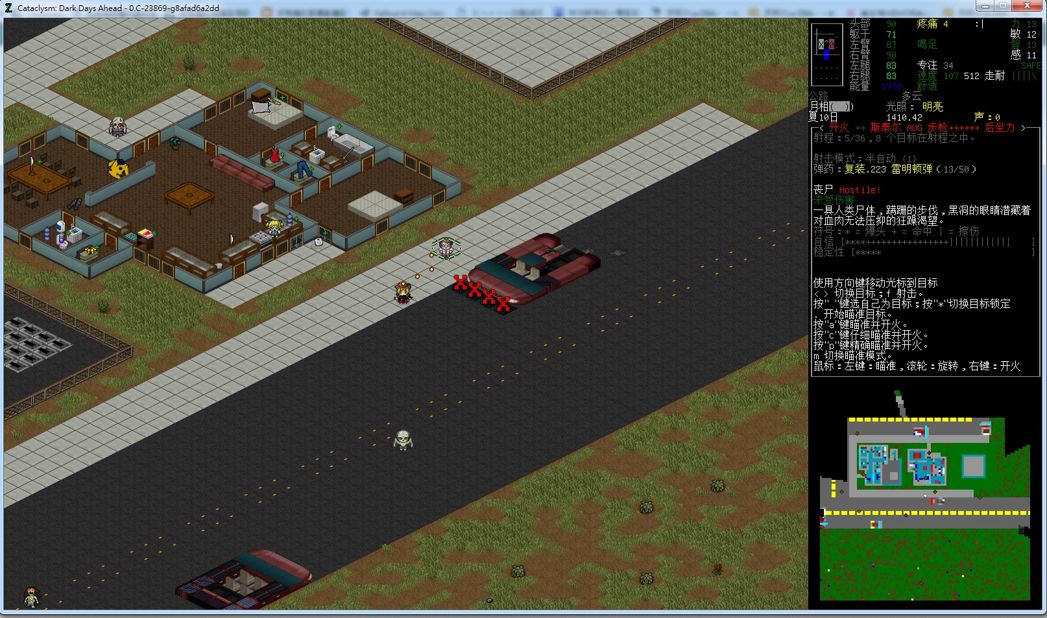Click the zombie under the targeting reticle
The height and width of the screenshot is (618, 1047).
[444, 249]
